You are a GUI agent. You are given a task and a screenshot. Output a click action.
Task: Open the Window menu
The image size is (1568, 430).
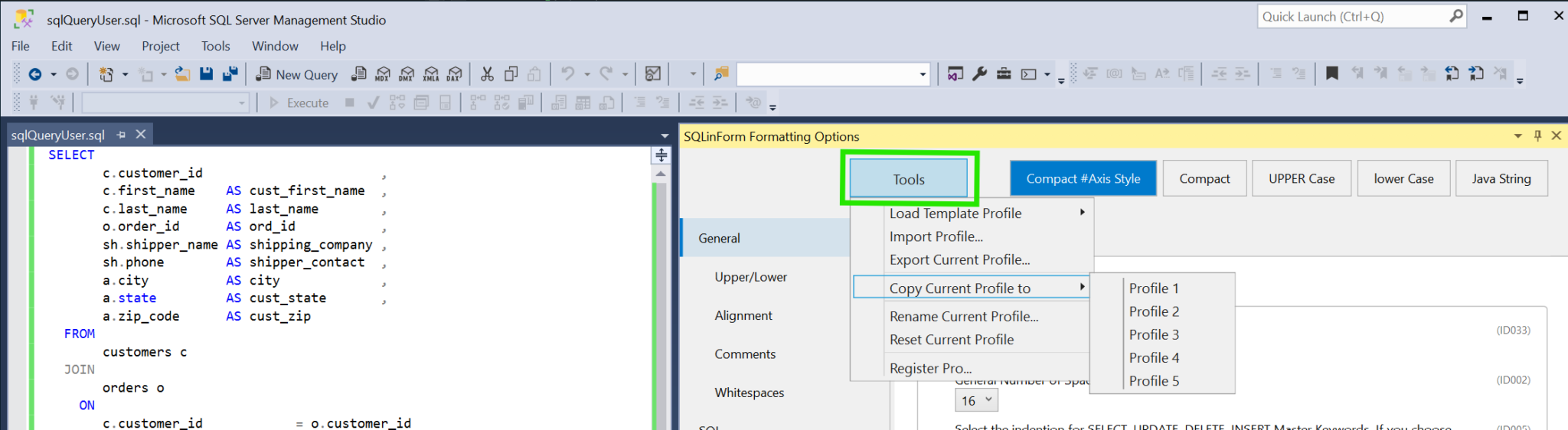point(275,46)
